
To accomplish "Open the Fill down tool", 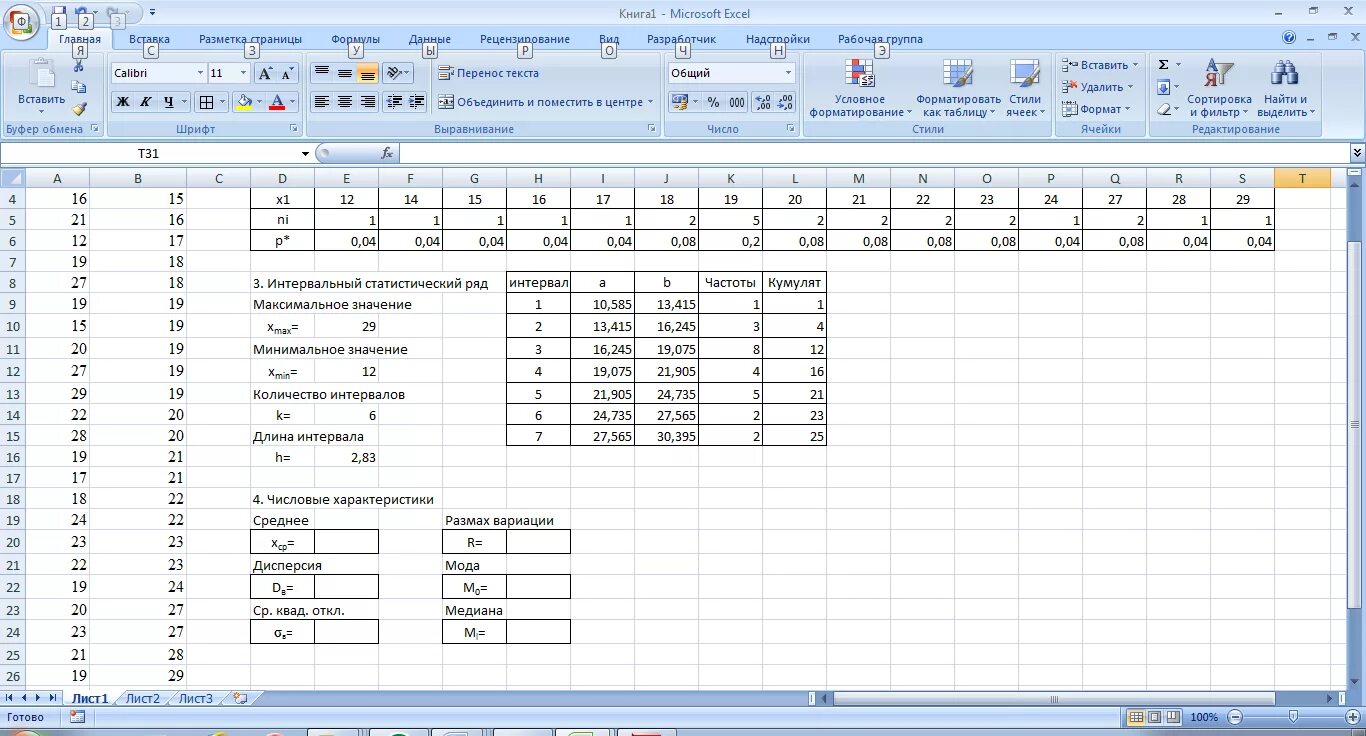I will (x=1163, y=87).
